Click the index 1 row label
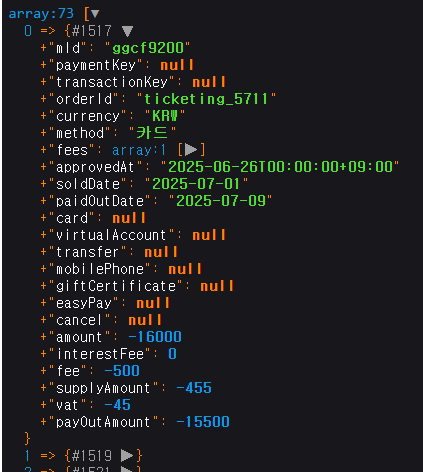This screenshot has width=423, height=472. (27, 455)
